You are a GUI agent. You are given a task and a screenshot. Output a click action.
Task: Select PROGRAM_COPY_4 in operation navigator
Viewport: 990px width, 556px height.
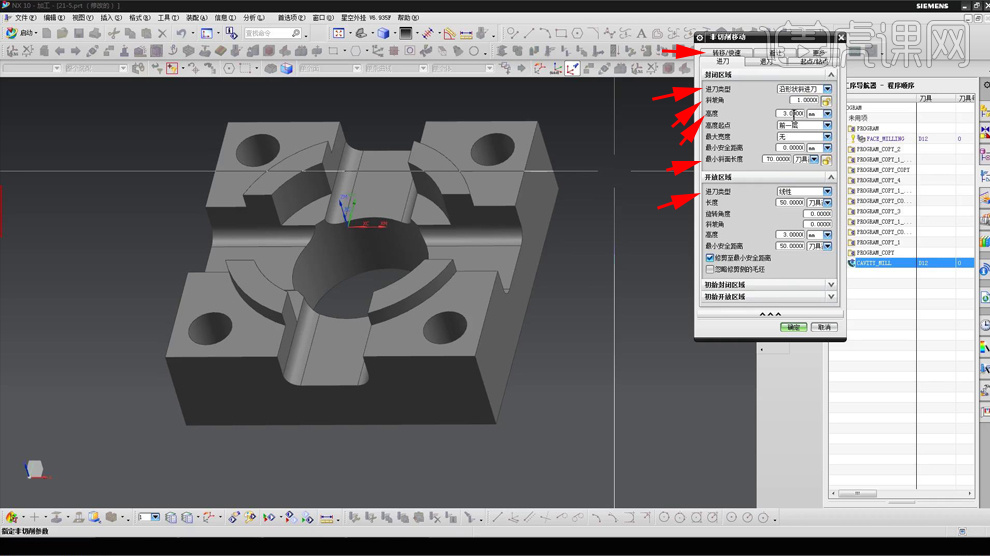878,180
